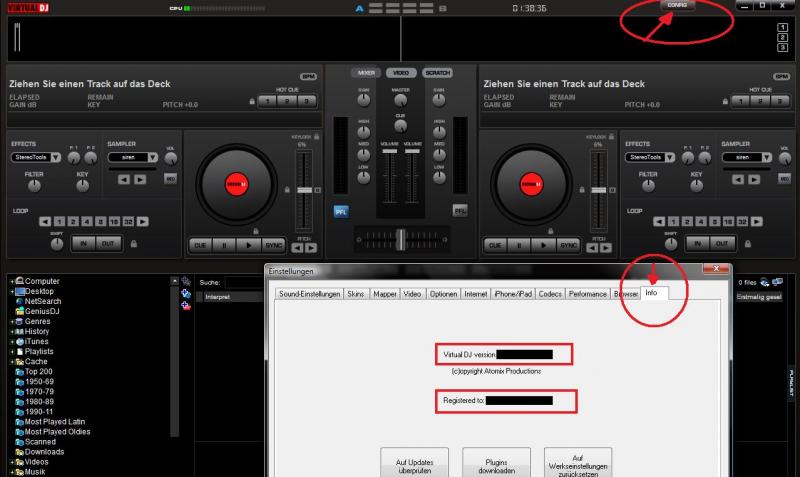800x477 pixels.
Task: Click the Auf Updates überprüfen button
Action: (414, 463)
